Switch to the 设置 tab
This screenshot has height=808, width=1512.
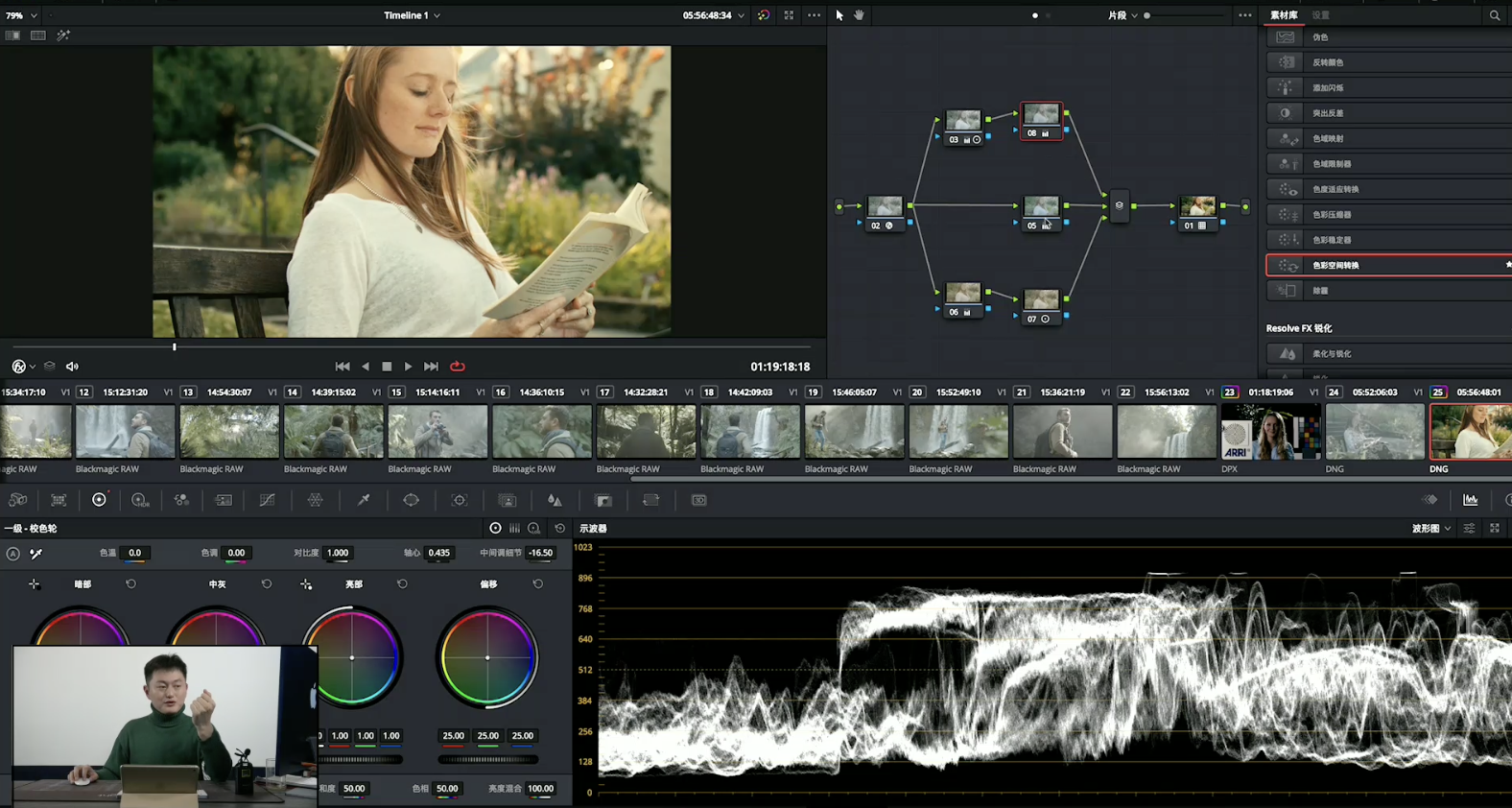[x=1321, y=15]
